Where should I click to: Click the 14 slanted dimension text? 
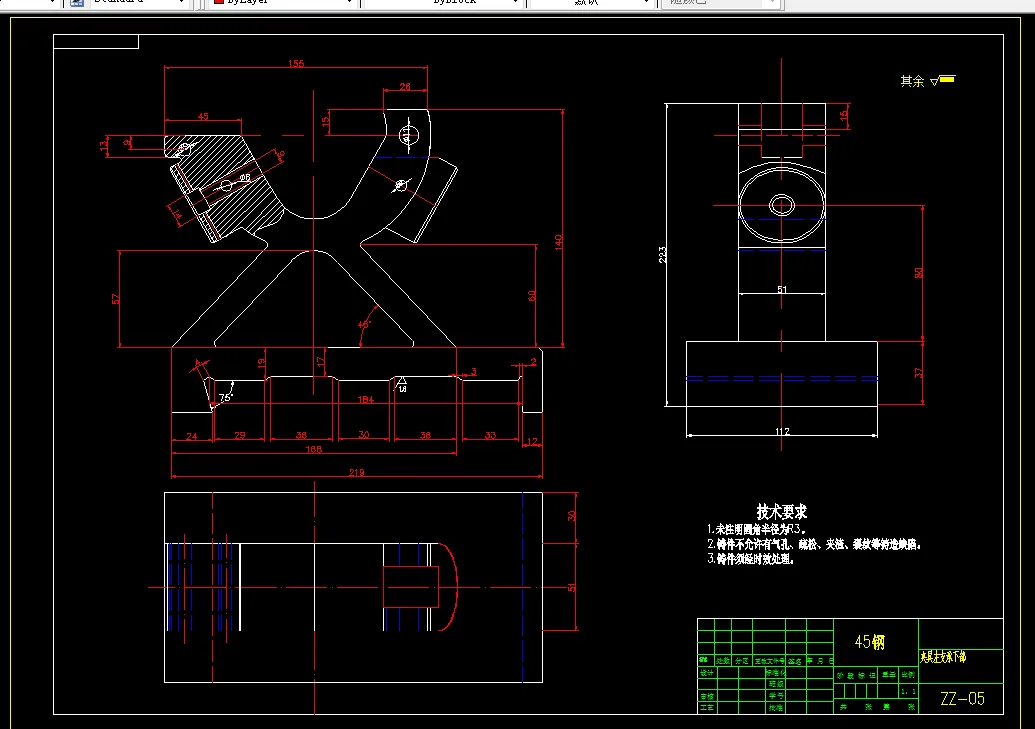(177, 214)
